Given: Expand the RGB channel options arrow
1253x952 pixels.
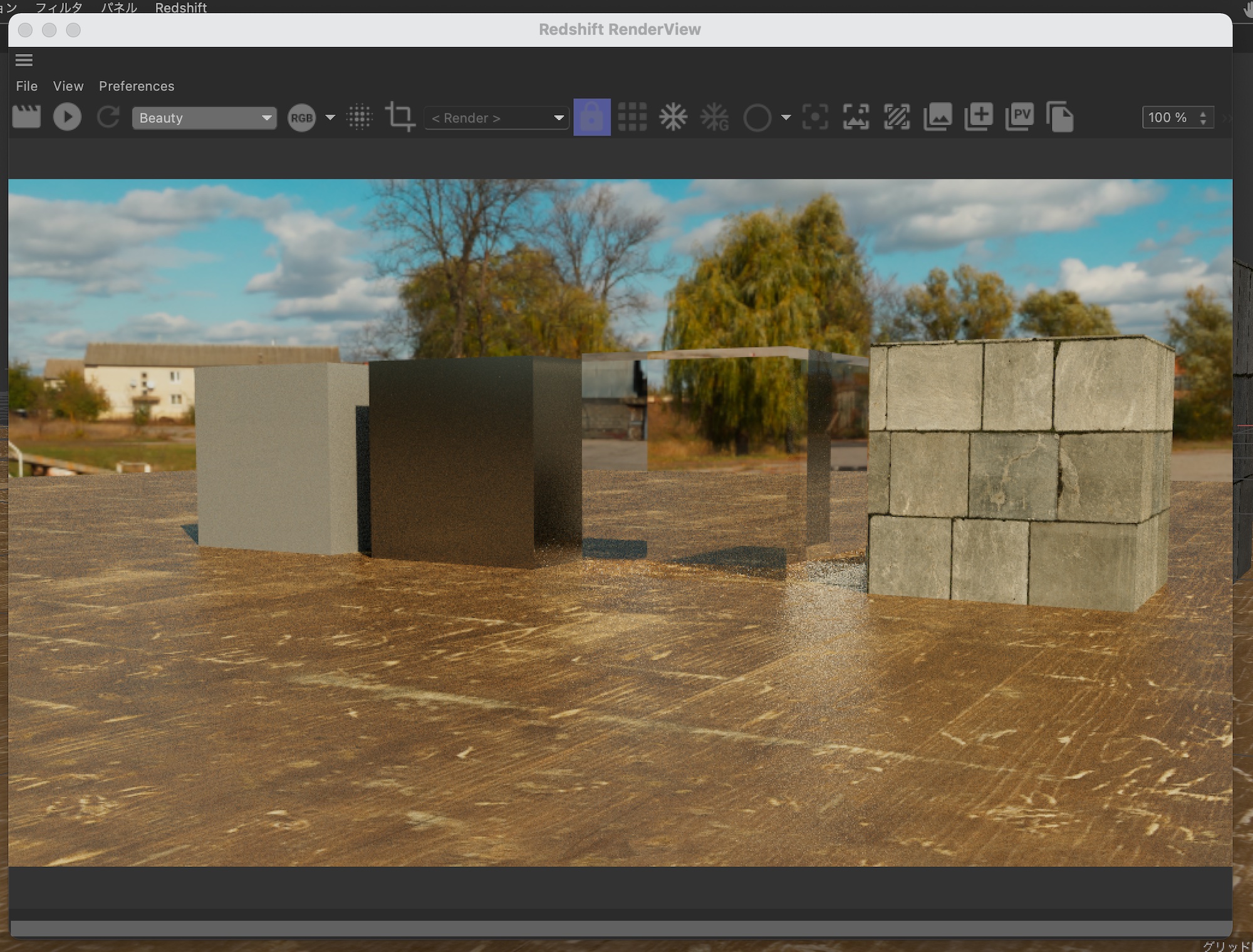Looking at the screenshot, I should [x=330, y=117].
